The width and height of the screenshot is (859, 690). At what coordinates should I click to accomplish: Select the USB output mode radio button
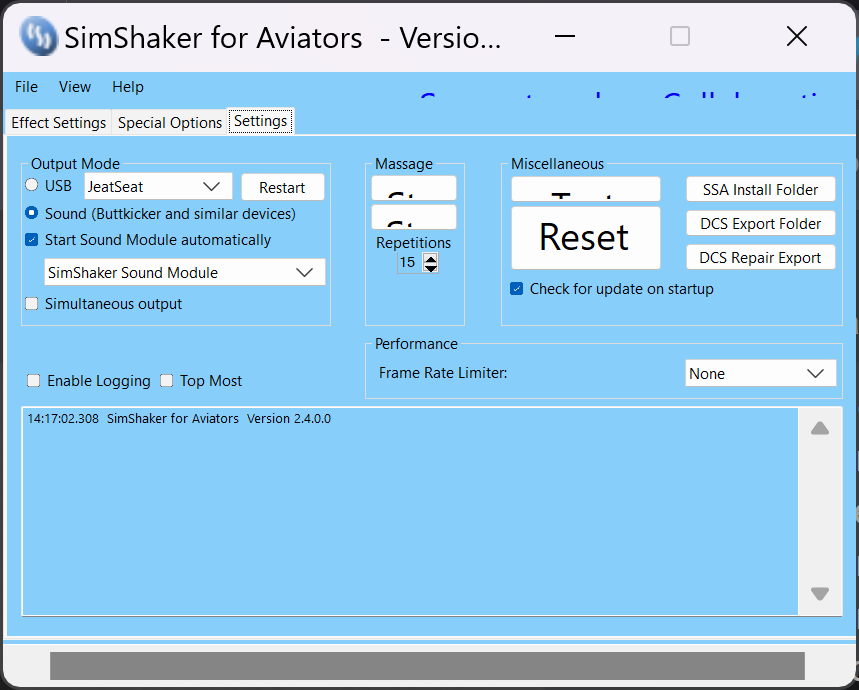32,185
